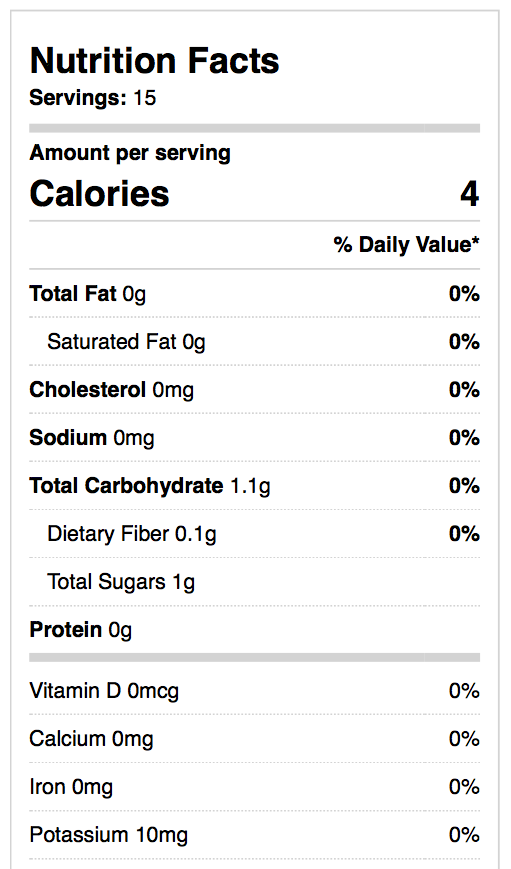The height and width of the screenshot is (869, 511).
Task: Click the Nutrition Facts heading
Action: pyautogui.click(x=154, y=60)
